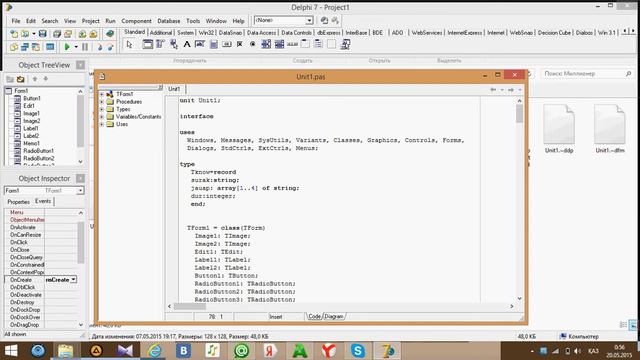Select the MainMenu component icon
The height and width of the screenshot is (360, 640).
pyautogui.click(x=160, y=44)
